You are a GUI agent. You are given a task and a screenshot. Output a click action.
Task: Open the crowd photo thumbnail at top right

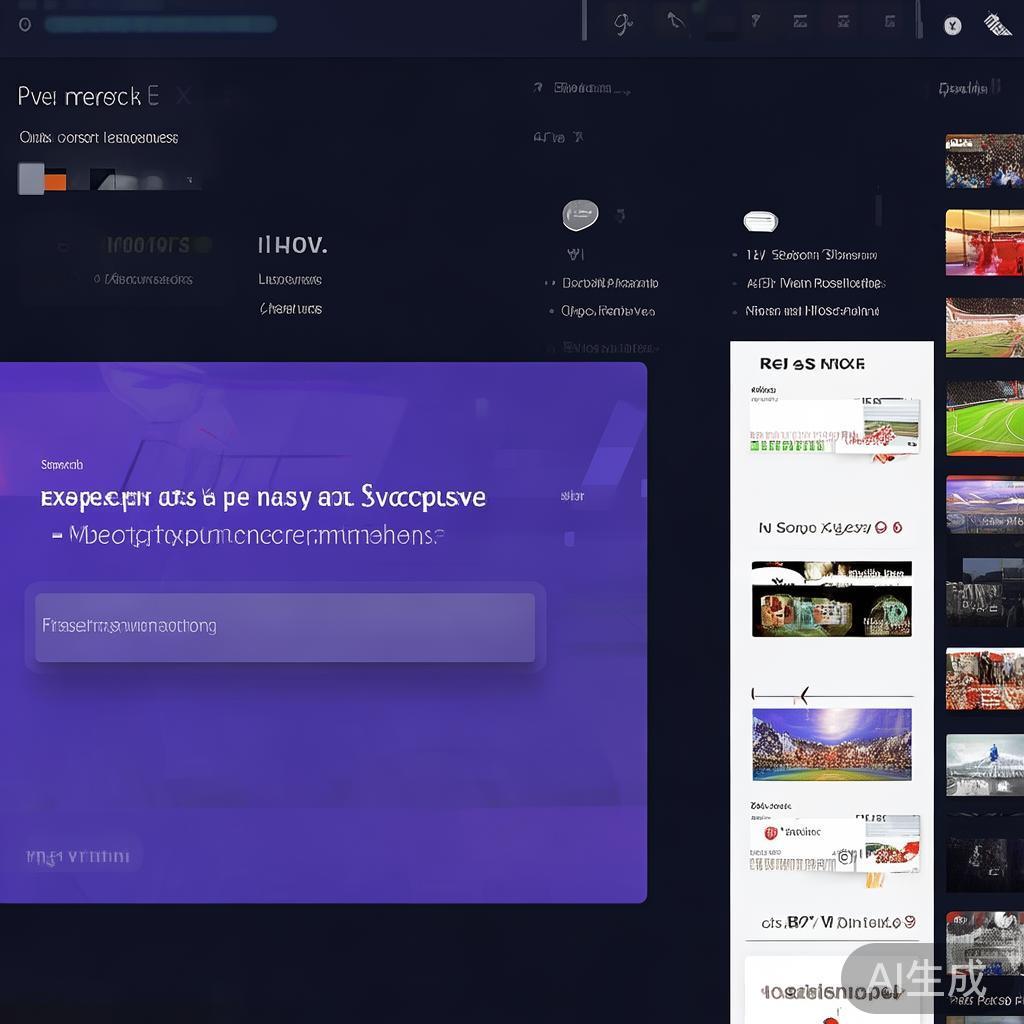pos(984,161)
